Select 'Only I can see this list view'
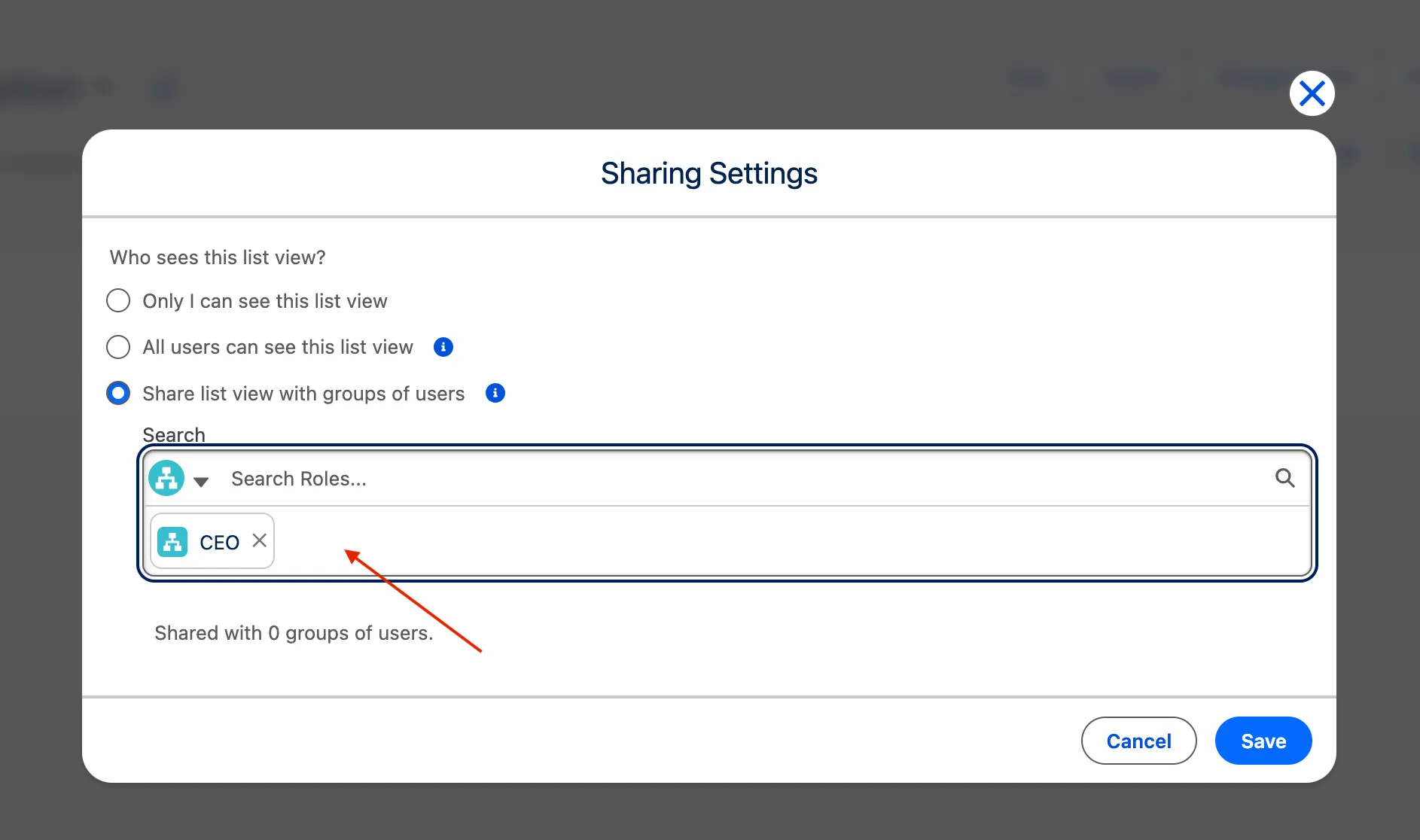Screen dimensions: 1420x840 coord(118,301)
